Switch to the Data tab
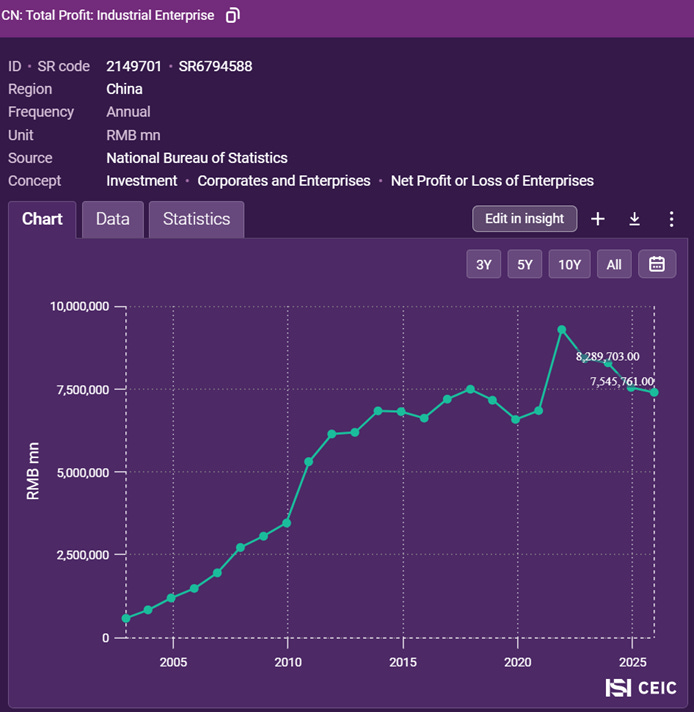The height and width of the screenshot is (712, 694). pyautogui.click(x=113, y=219)
